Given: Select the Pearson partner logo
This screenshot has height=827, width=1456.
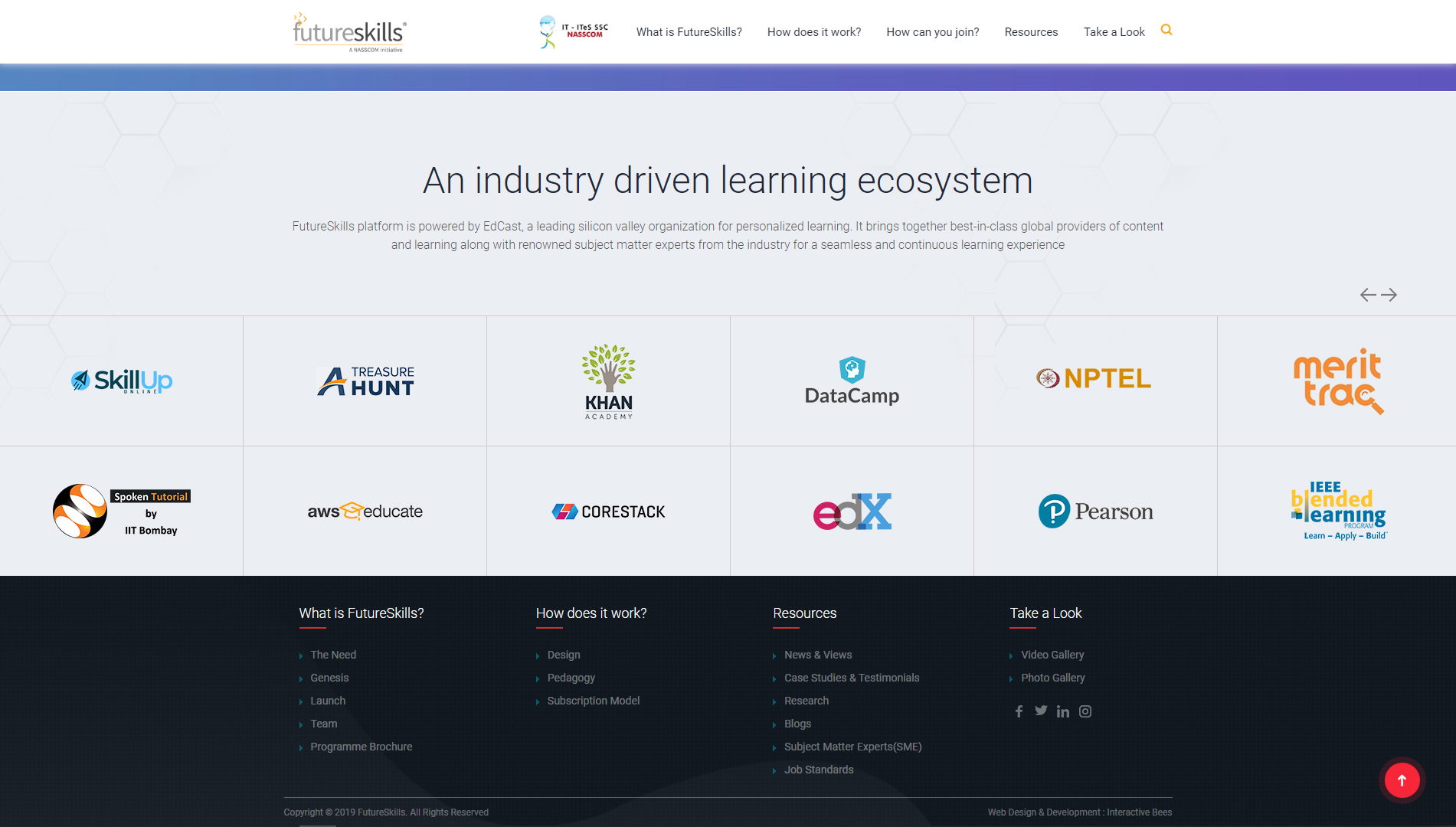Looking at the screenshot, I should 1095,512.
